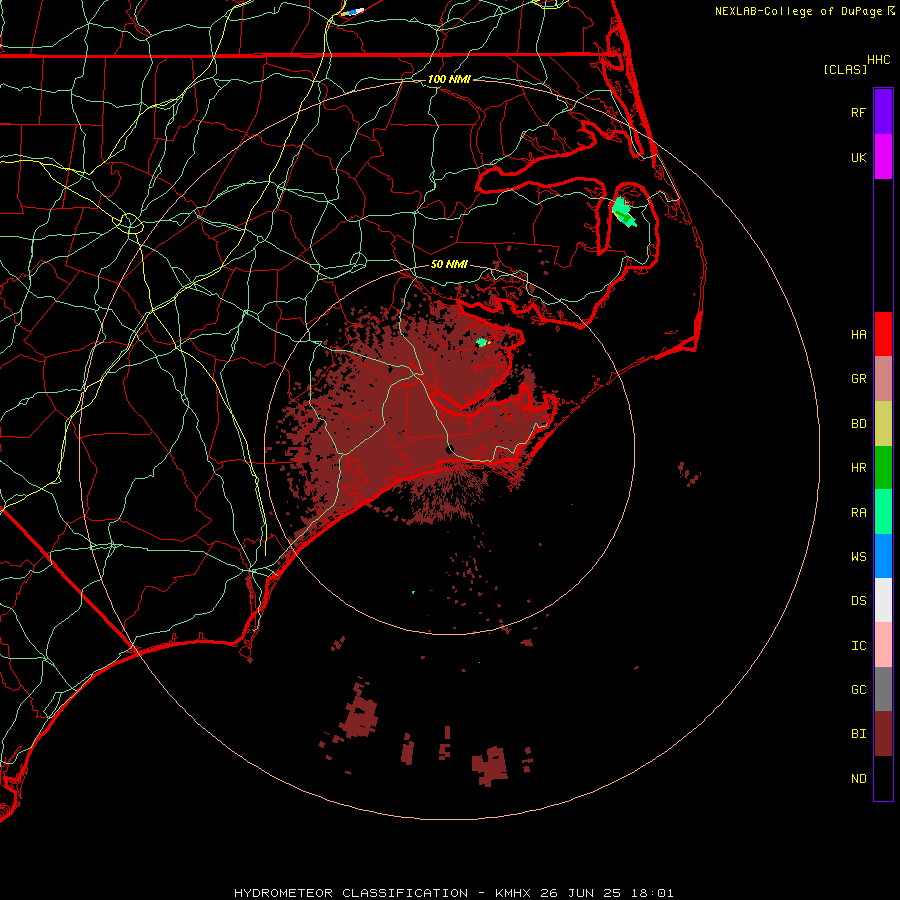Click the 'KMHX' station identifier
This screenshot has height=900, width=900.
pos(513,893)
